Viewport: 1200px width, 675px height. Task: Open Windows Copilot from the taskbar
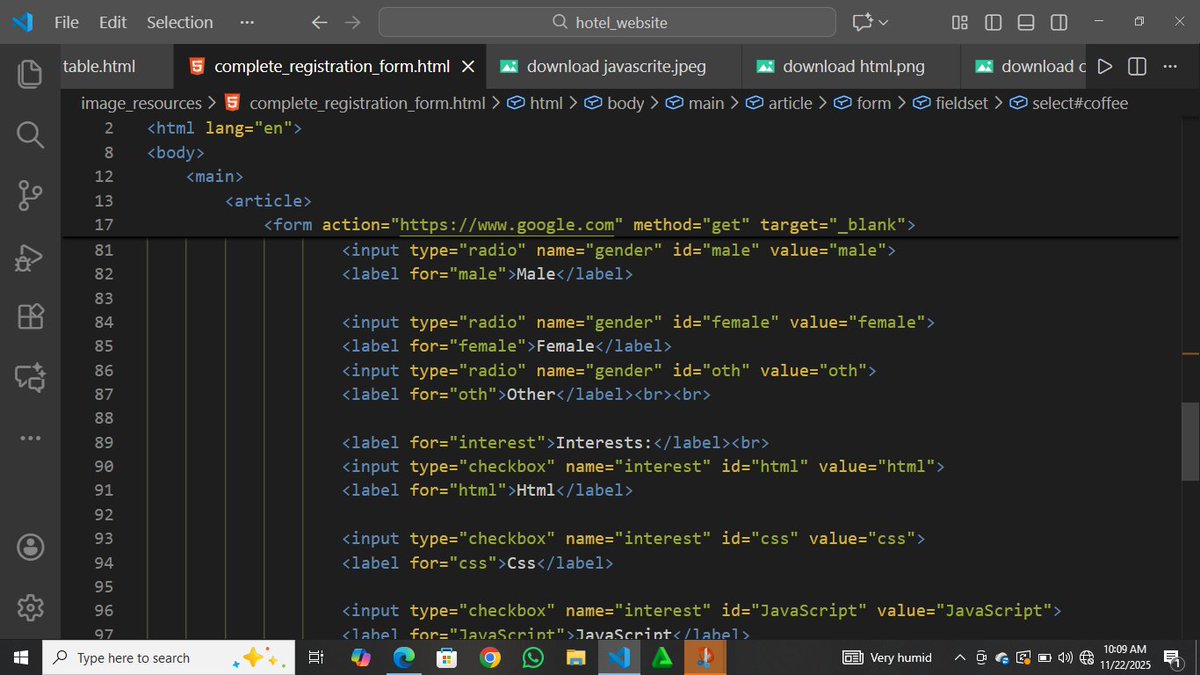point(361,658)
